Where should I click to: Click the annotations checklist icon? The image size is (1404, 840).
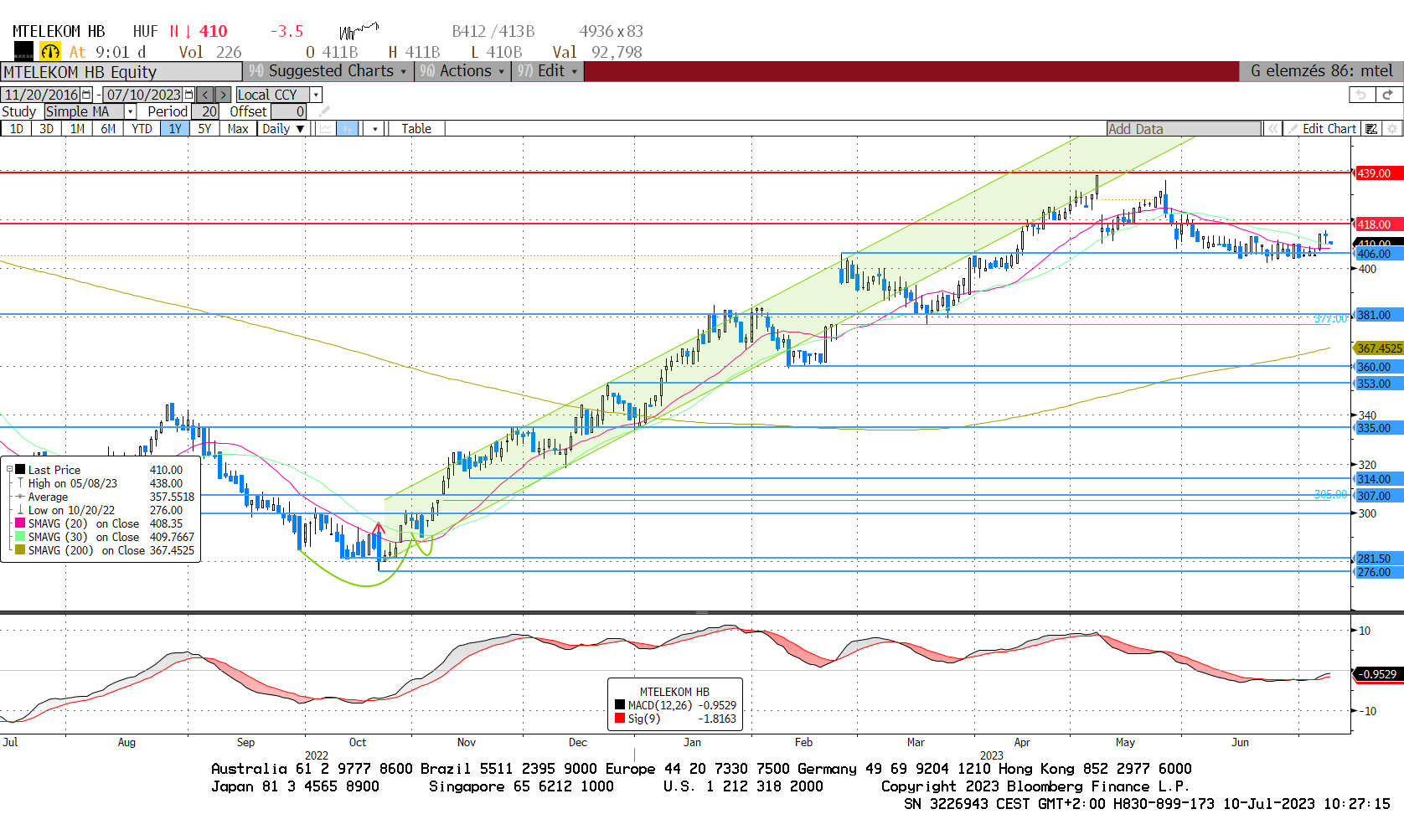coord(1371,129)
